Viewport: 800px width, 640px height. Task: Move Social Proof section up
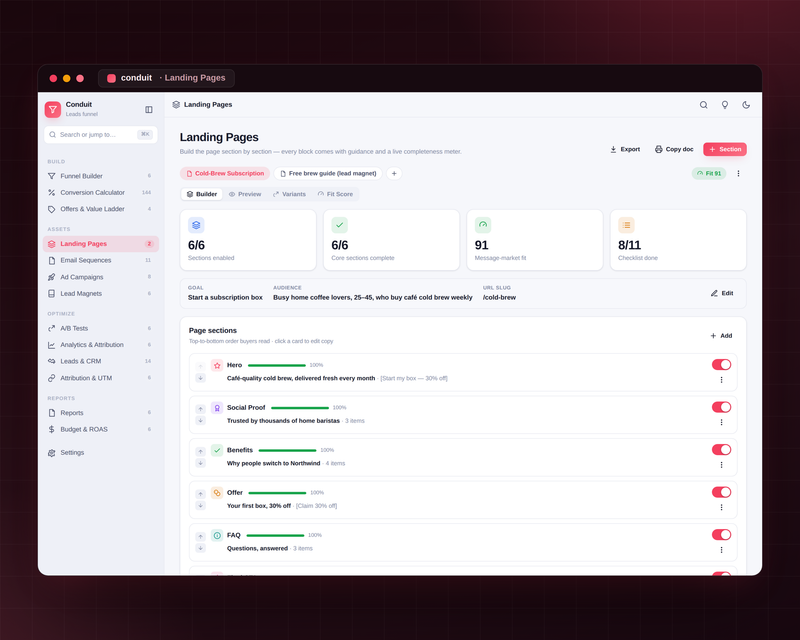201,409
